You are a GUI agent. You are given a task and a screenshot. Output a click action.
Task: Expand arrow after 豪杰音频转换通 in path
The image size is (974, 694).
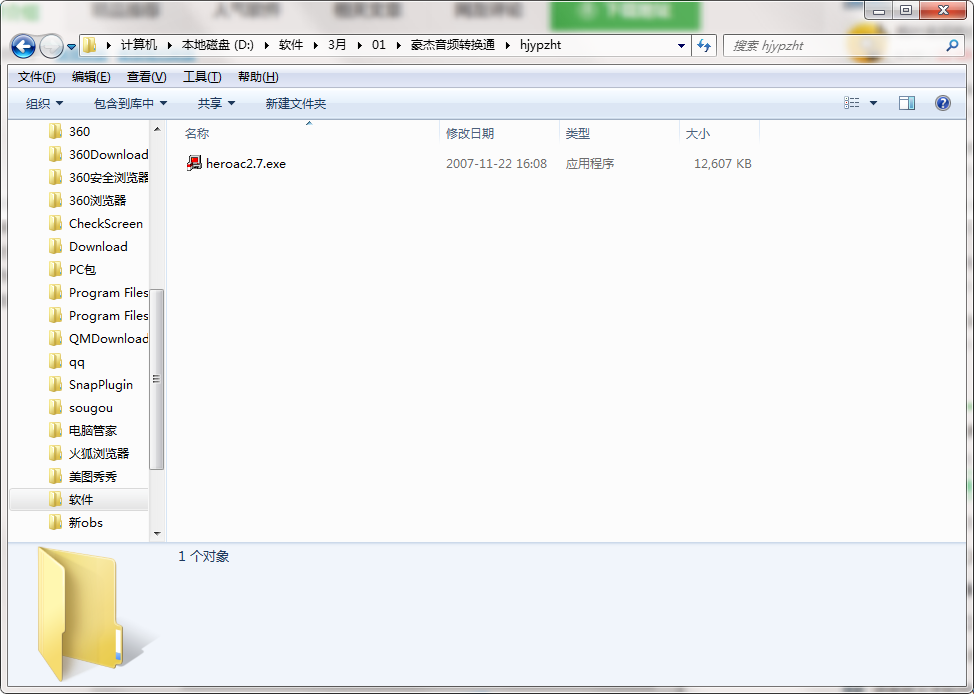(x=508, y=45)
